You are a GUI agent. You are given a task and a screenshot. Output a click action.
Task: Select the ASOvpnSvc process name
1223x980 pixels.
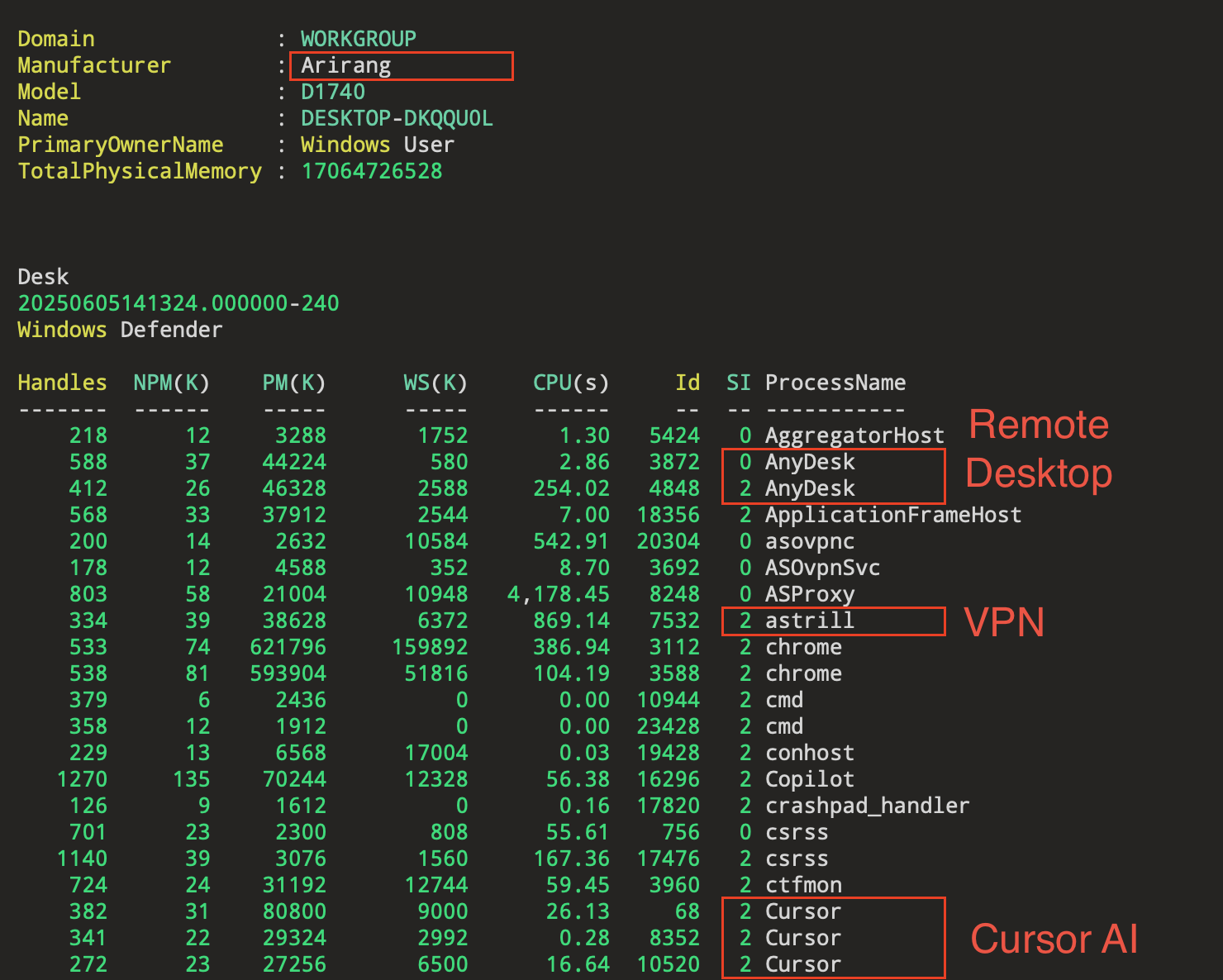click(822, 568)
